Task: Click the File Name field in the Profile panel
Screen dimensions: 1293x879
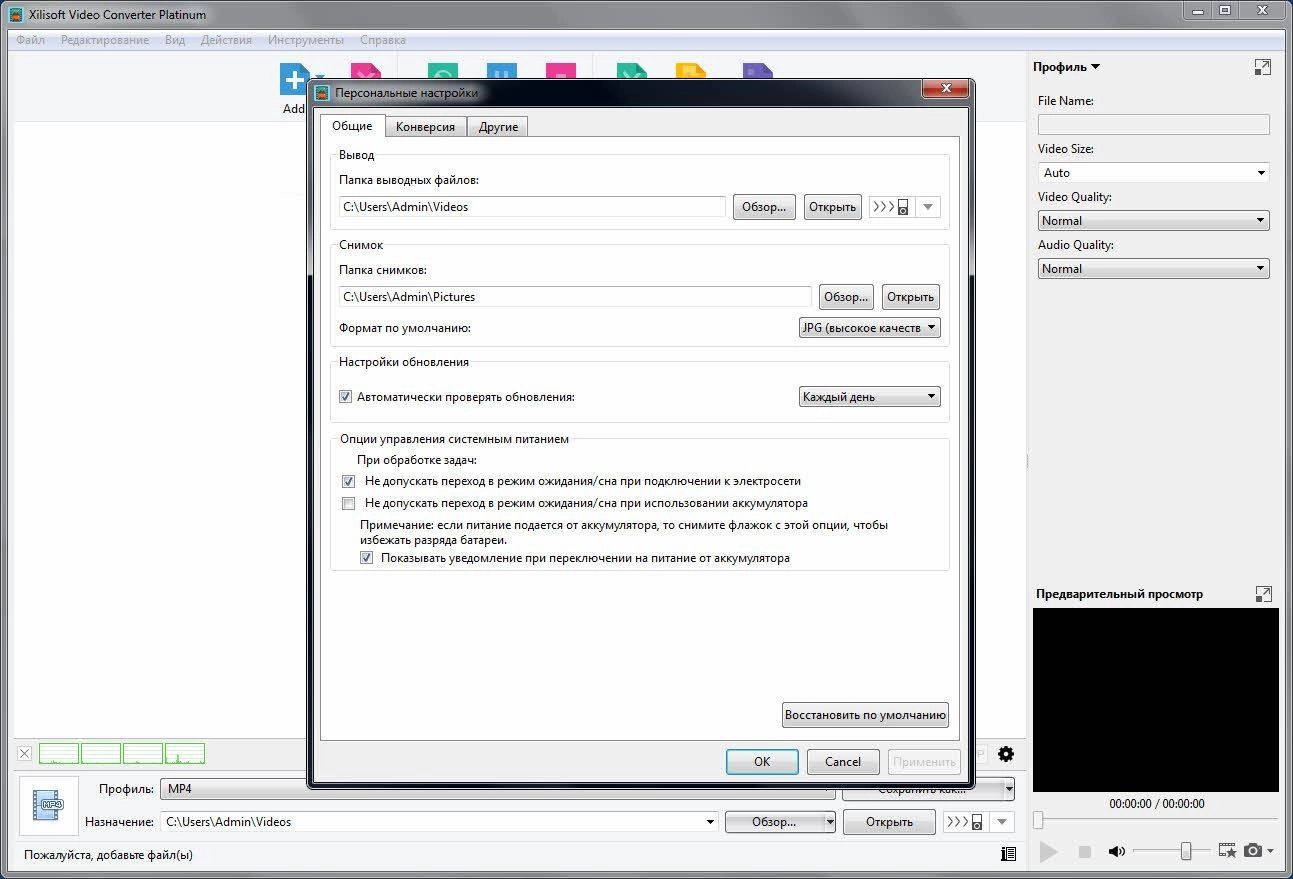Action: [x=1153, y=125]
